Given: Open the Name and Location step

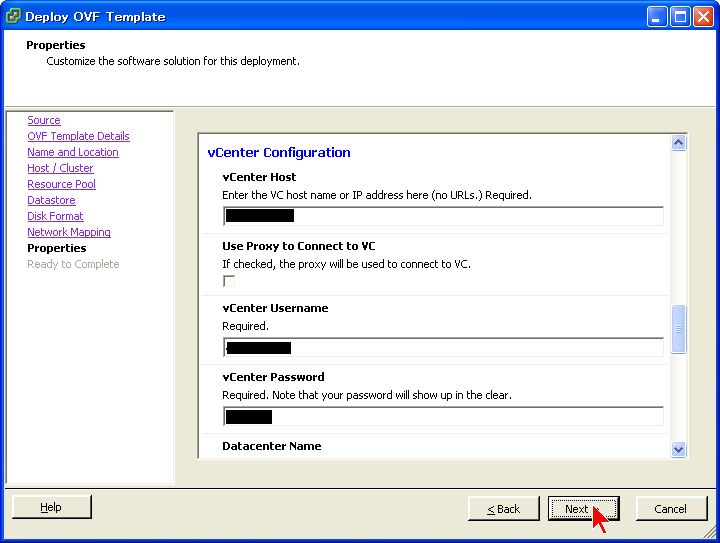Looking at the screenshot, I should coord(73,152).
